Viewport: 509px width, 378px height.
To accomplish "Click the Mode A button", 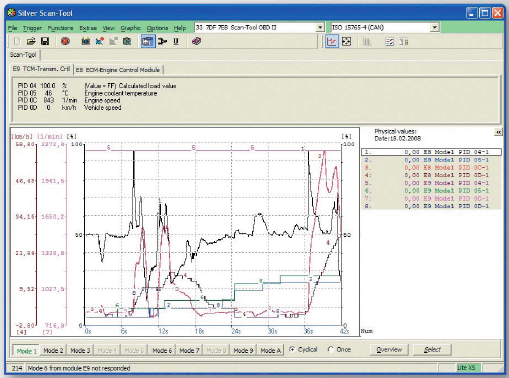I will point(271,350).
